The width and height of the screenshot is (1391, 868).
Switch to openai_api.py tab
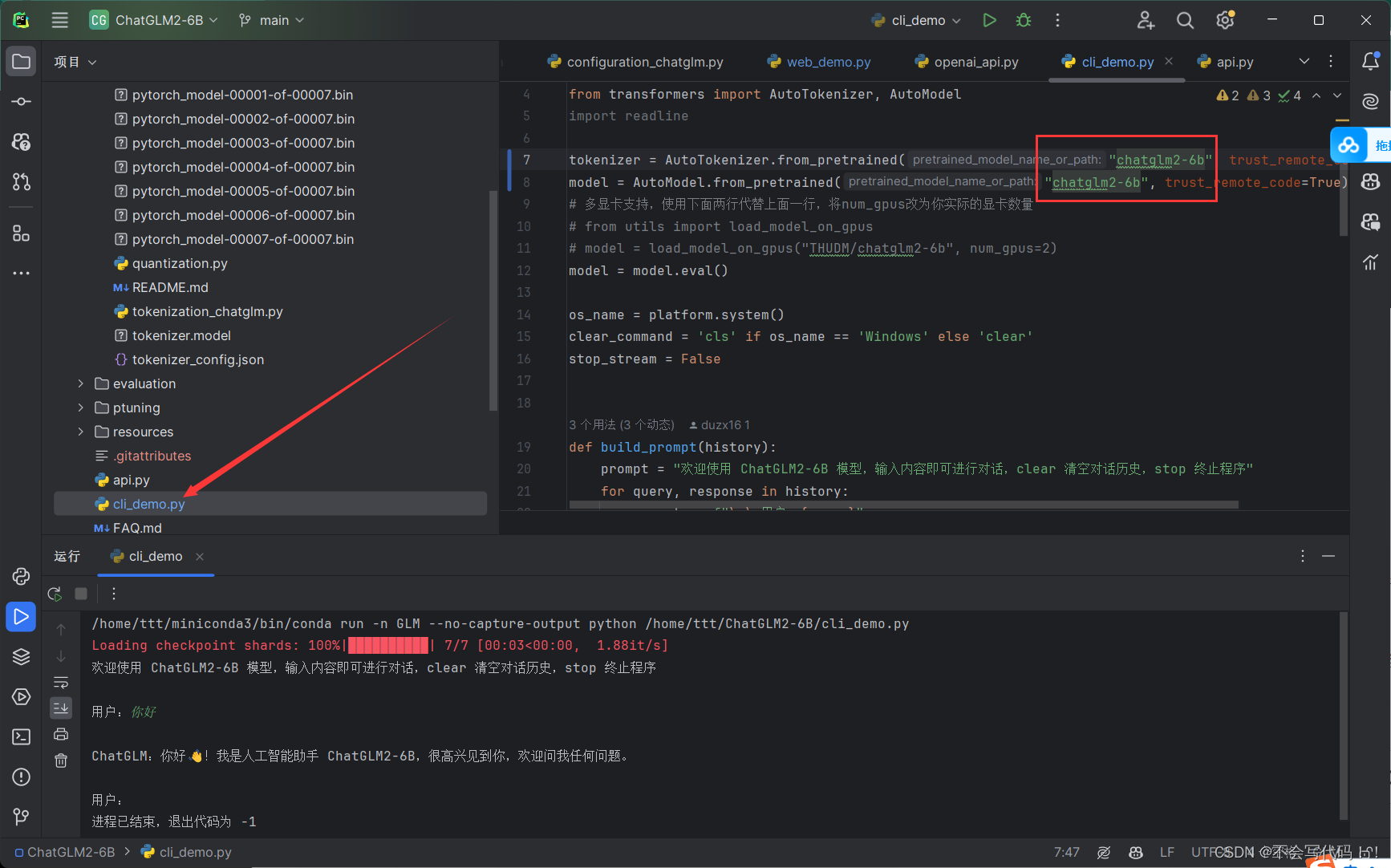pos(967,62)
